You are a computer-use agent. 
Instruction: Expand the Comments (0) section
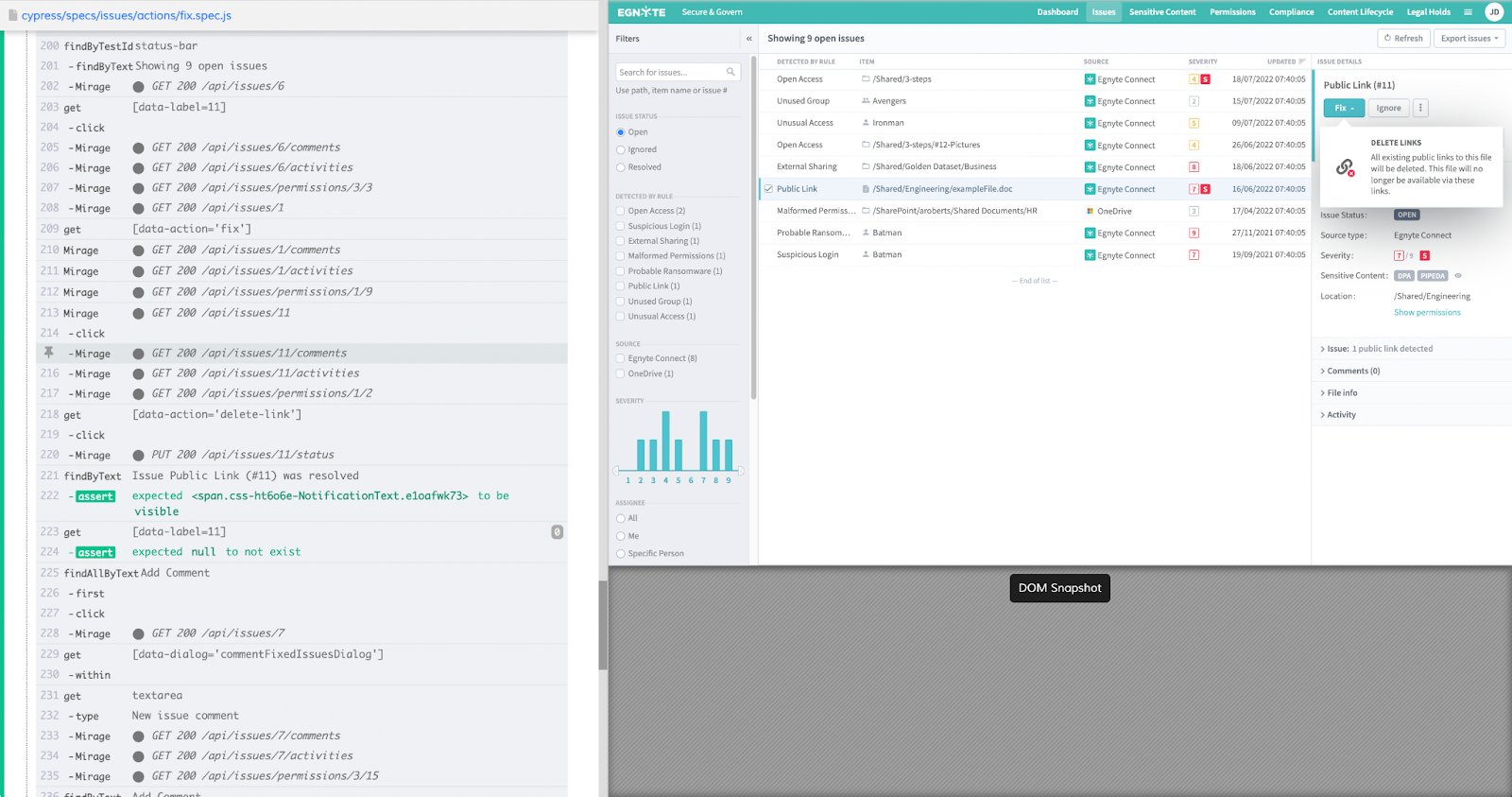[1352, 371]
